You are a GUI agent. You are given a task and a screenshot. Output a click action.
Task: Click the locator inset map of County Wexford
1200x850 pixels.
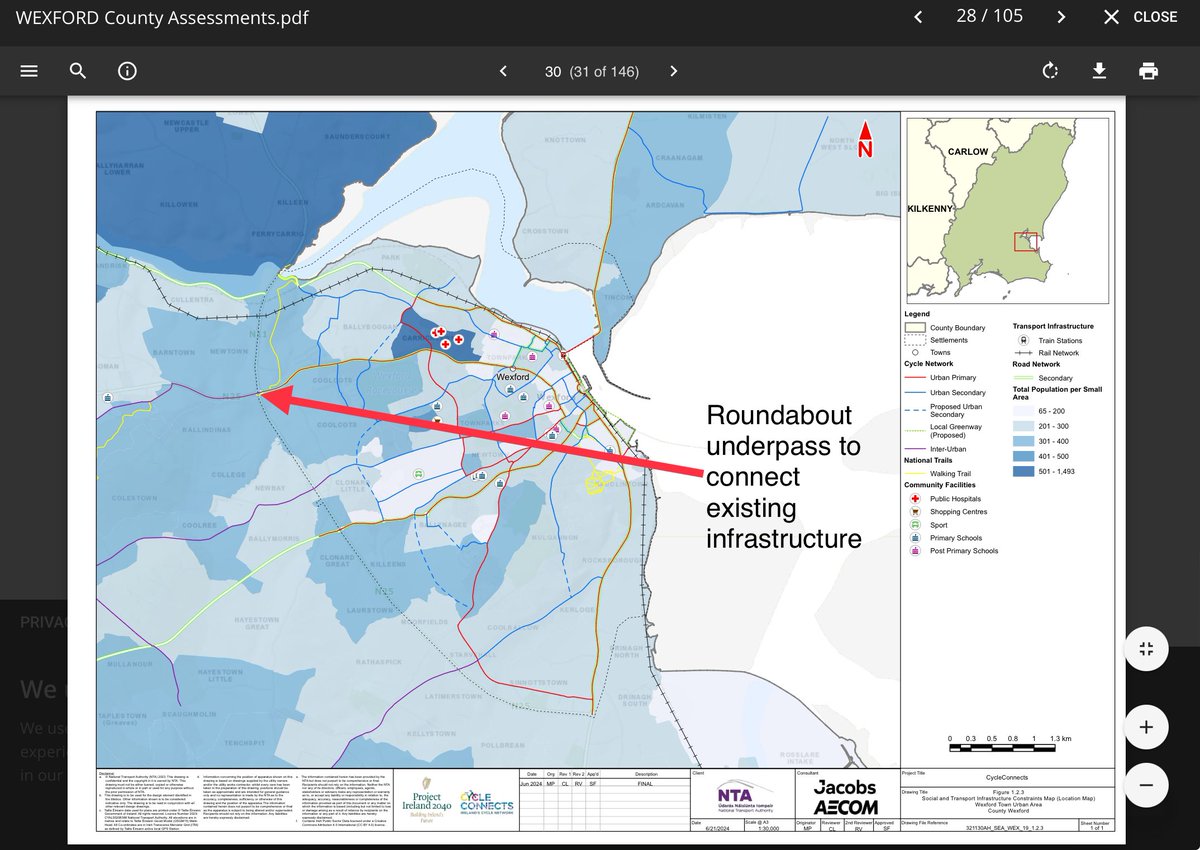coord(1007,210)
